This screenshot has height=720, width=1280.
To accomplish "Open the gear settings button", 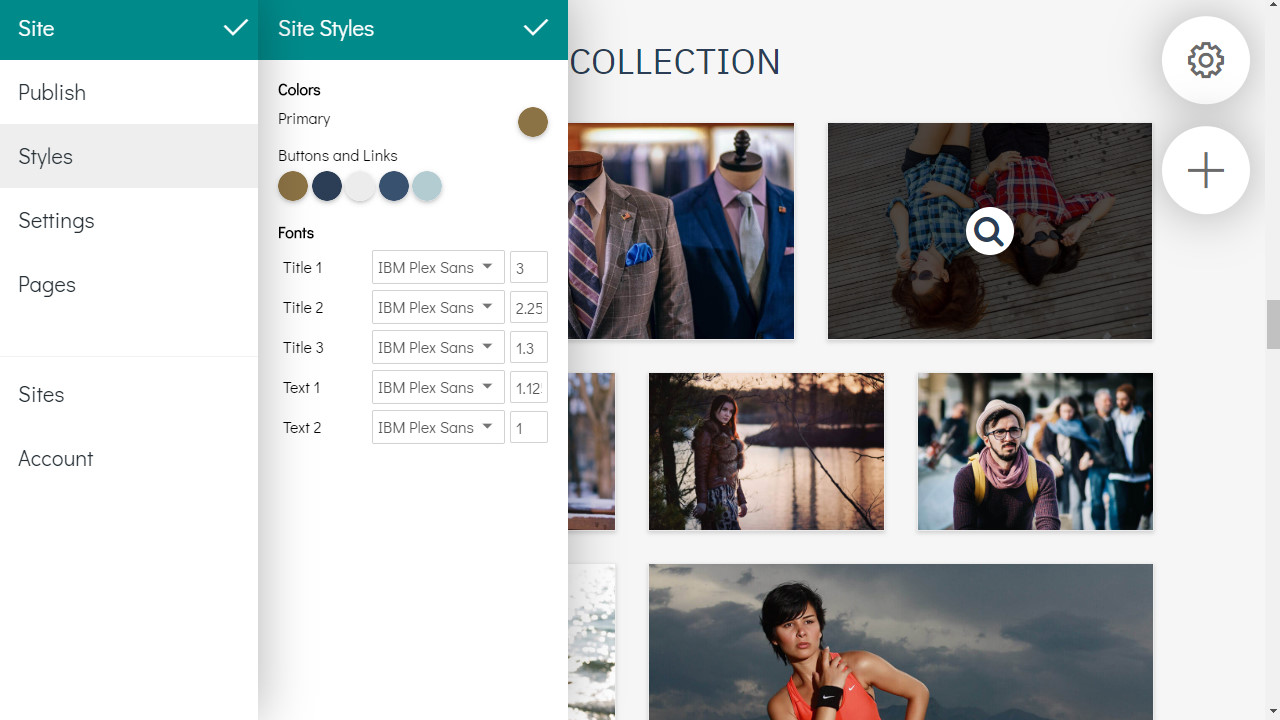I will pyautogui.click(x=1205, y=60).
